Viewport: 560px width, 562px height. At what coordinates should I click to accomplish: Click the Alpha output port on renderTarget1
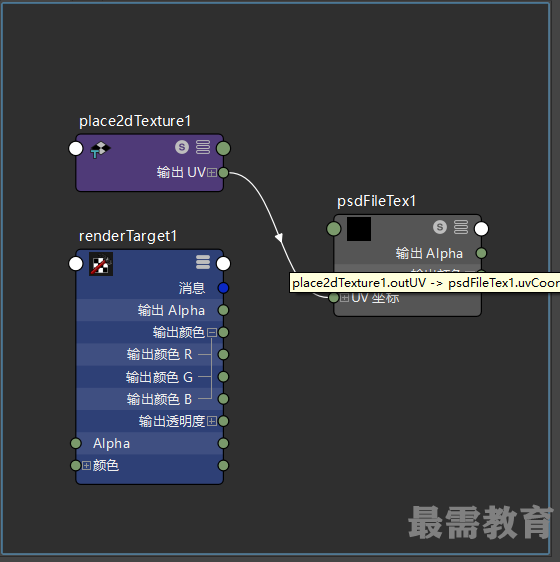click(x=223, y=443)
